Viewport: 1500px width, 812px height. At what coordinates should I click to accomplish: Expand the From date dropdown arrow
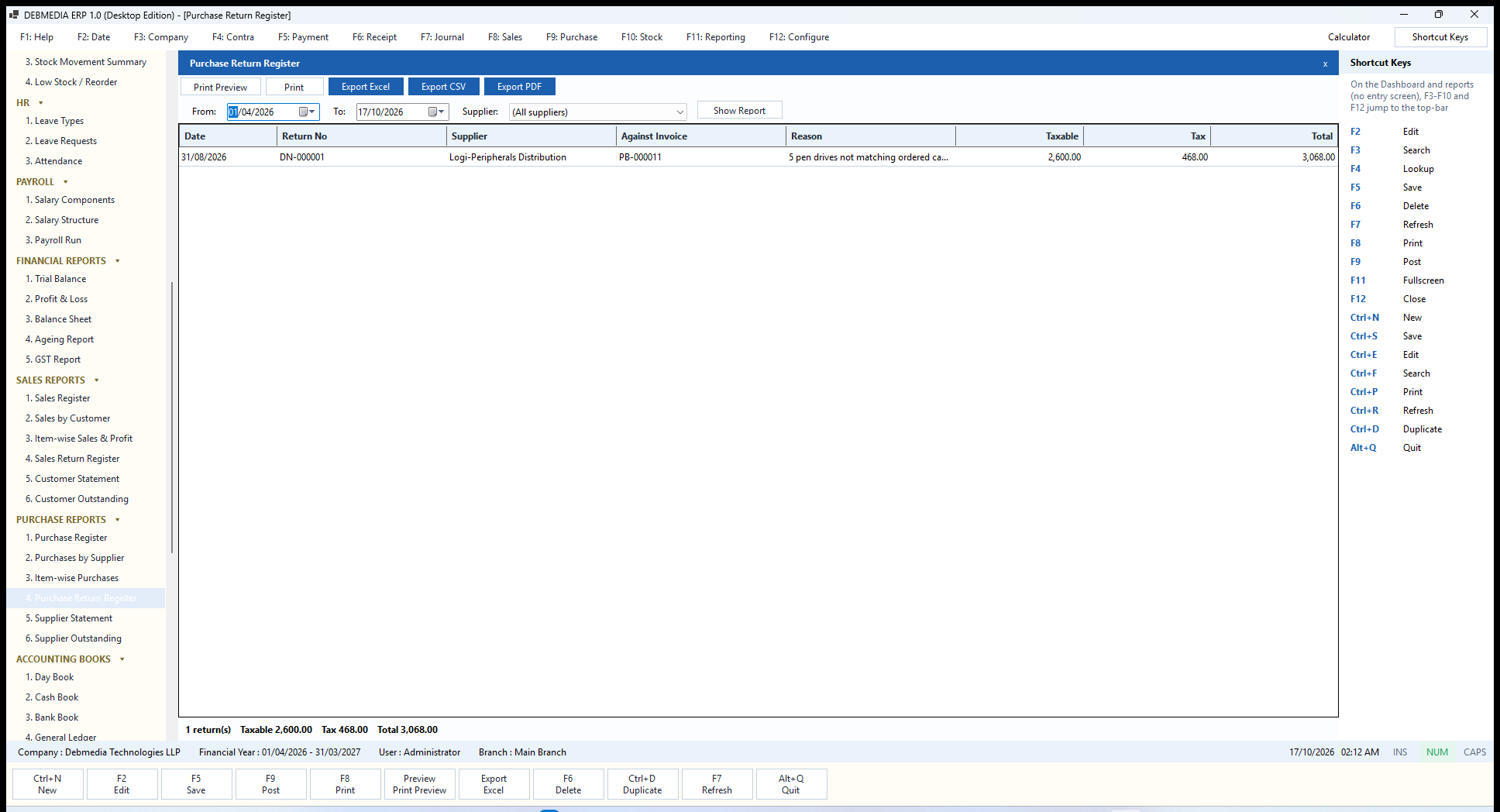pyautogui.click(x=312, y=112)
